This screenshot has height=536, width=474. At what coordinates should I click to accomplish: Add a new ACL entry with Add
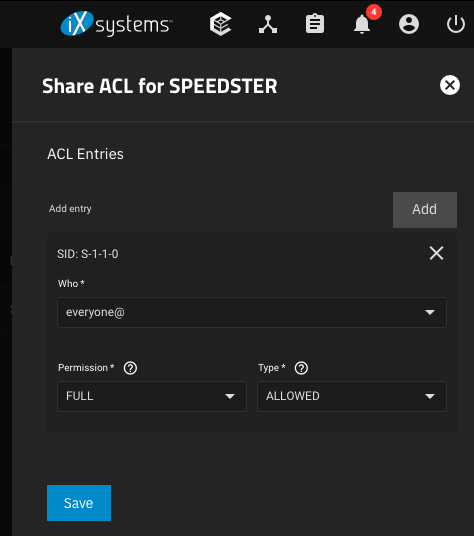click(x=425, y=210)
